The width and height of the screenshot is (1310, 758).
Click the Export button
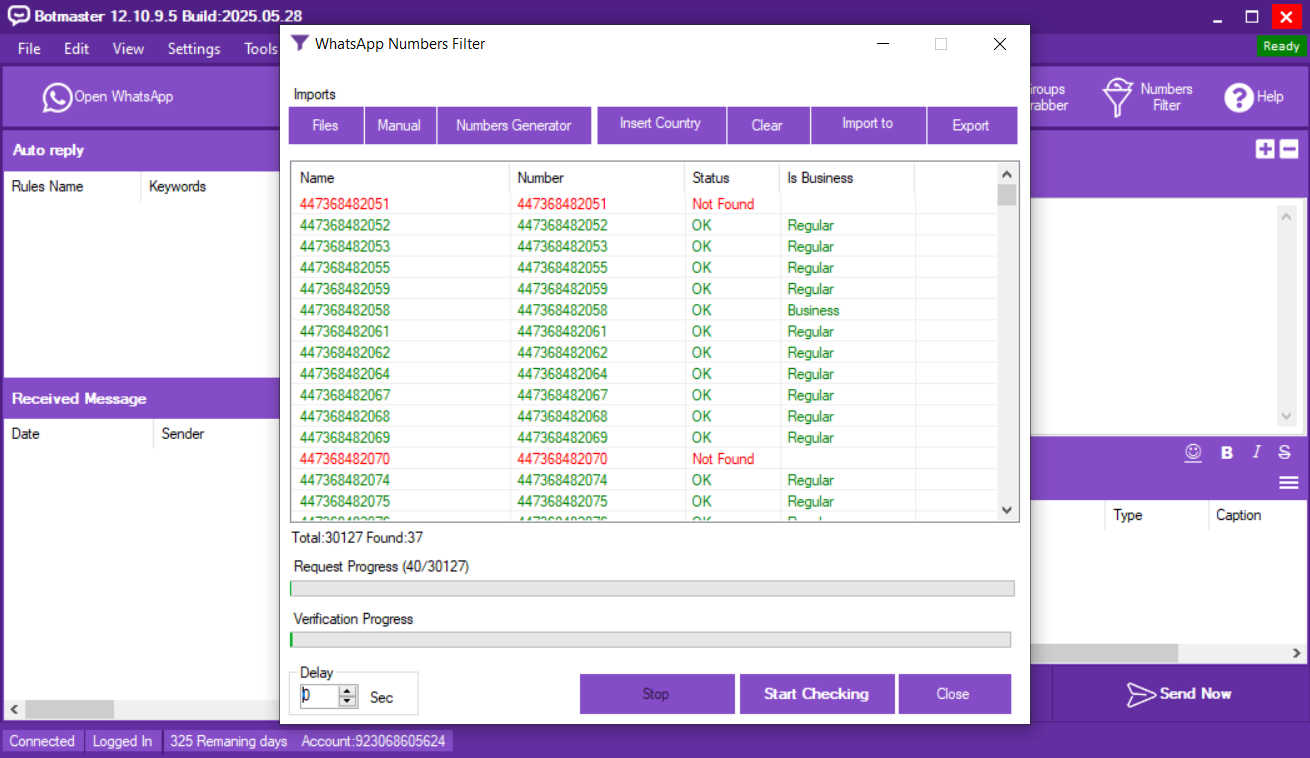tap(970, 125)
